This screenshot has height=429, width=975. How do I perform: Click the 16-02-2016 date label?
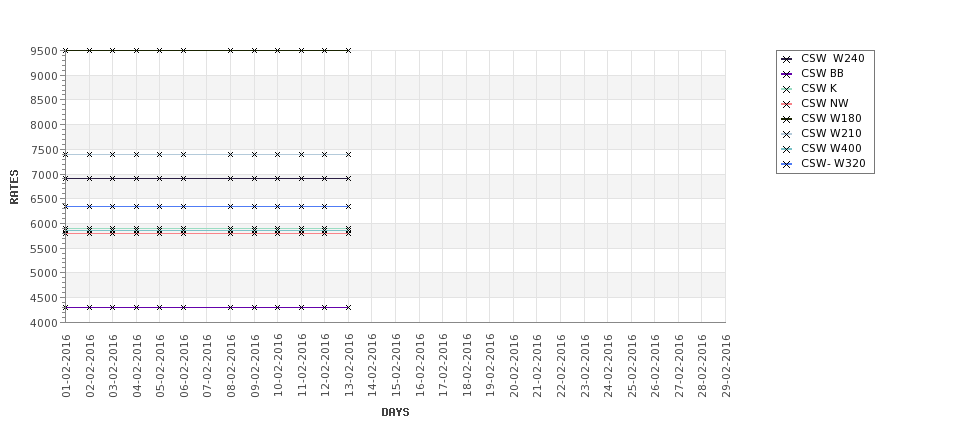(419, 366)
